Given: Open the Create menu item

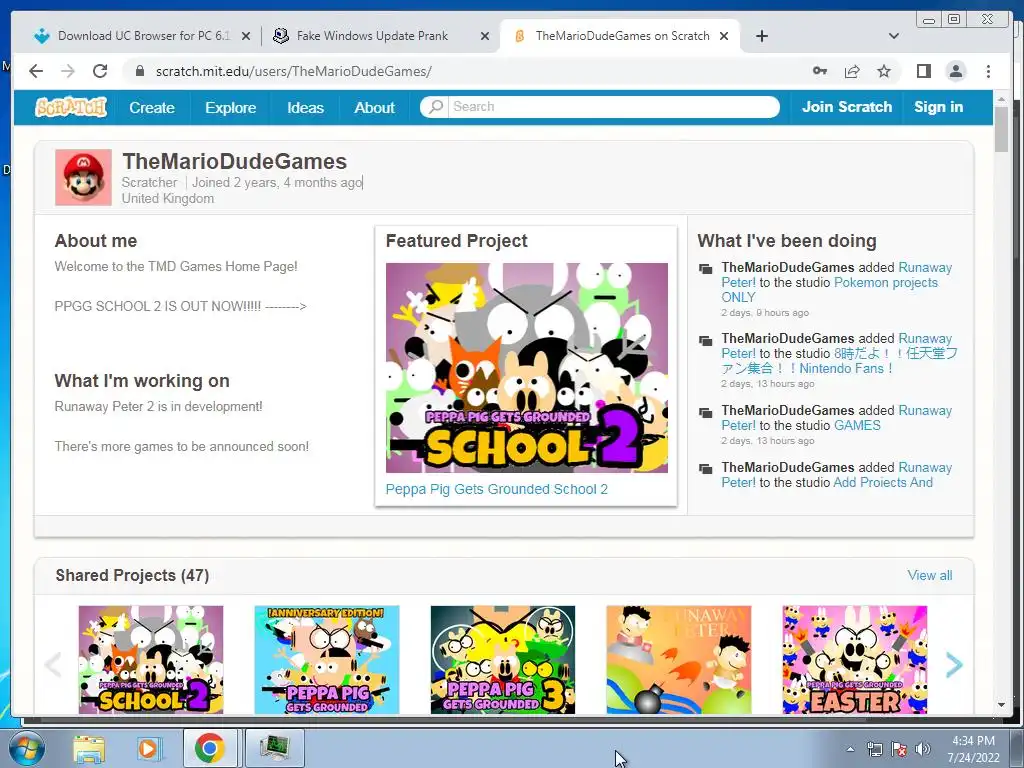Looking at the screenshot, I should point(152,107).
